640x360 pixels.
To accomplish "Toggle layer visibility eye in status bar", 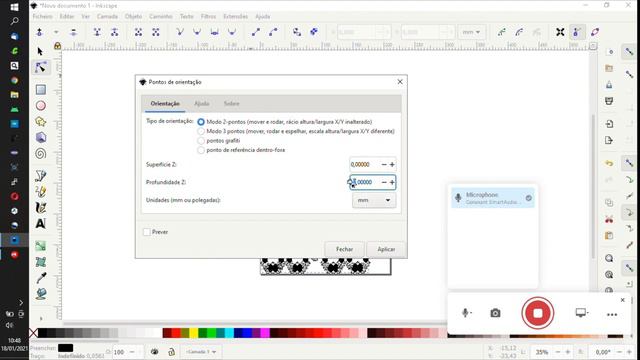I will pos(155,351).
